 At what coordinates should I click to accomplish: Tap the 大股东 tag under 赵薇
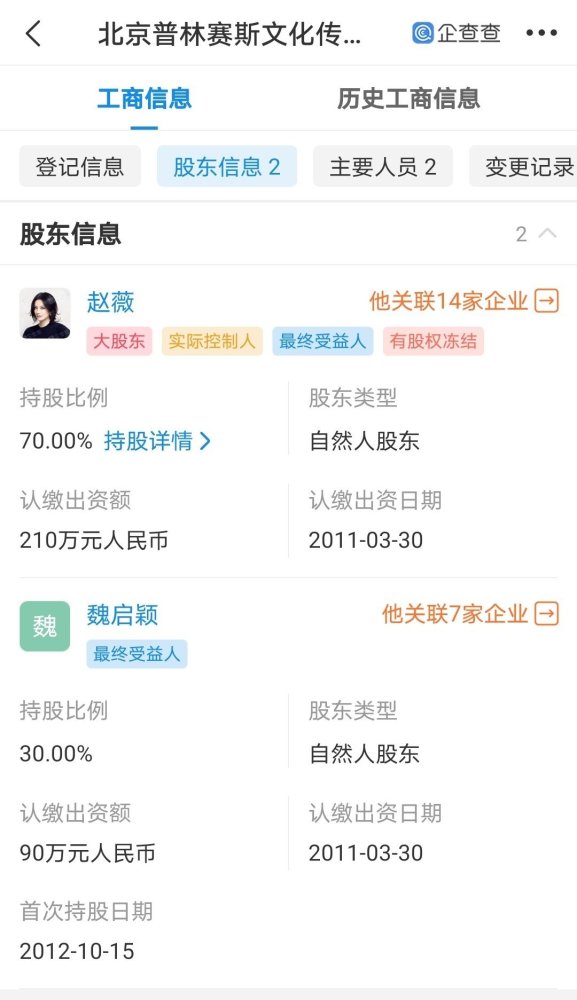click(x=119, y=340)
